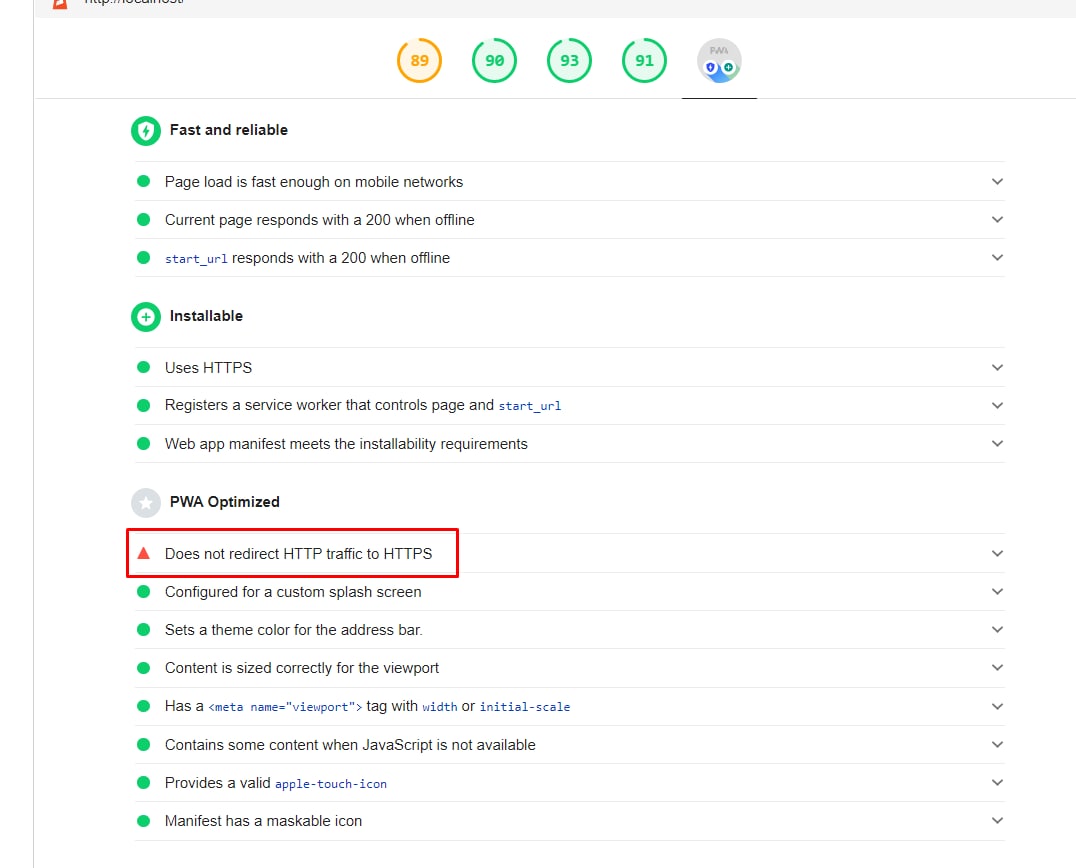Click the Fast and reliable shield icon
The image size is (1076, 868).
point(145,130)
